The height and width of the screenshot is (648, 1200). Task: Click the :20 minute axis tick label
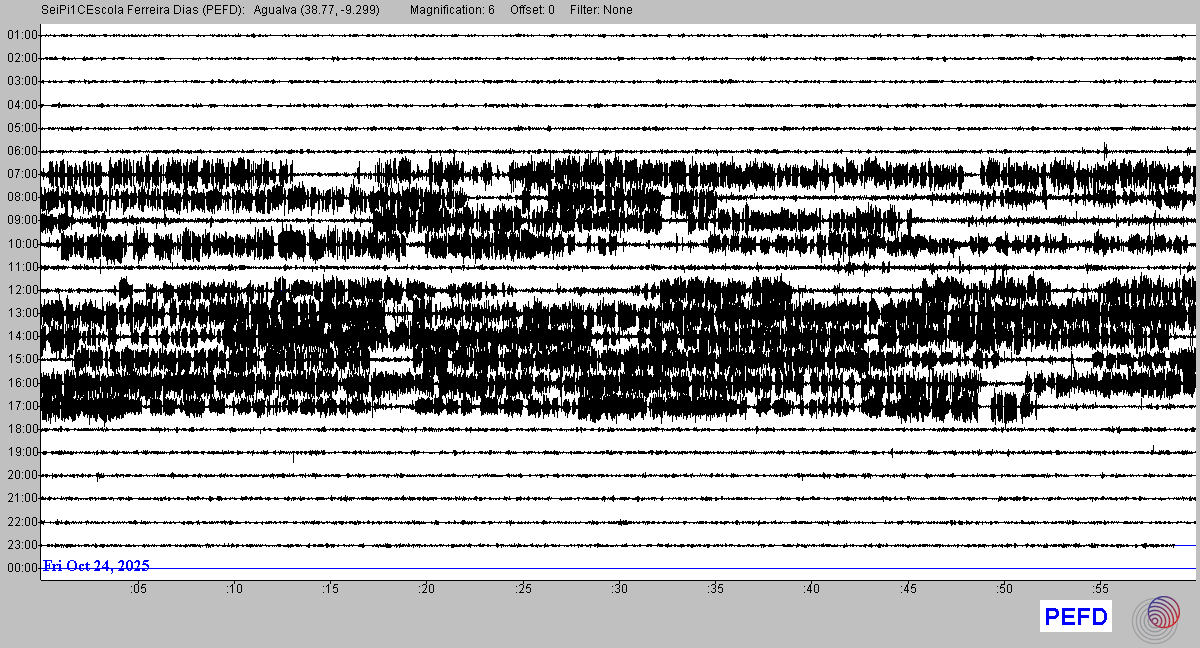pos(426,589)
